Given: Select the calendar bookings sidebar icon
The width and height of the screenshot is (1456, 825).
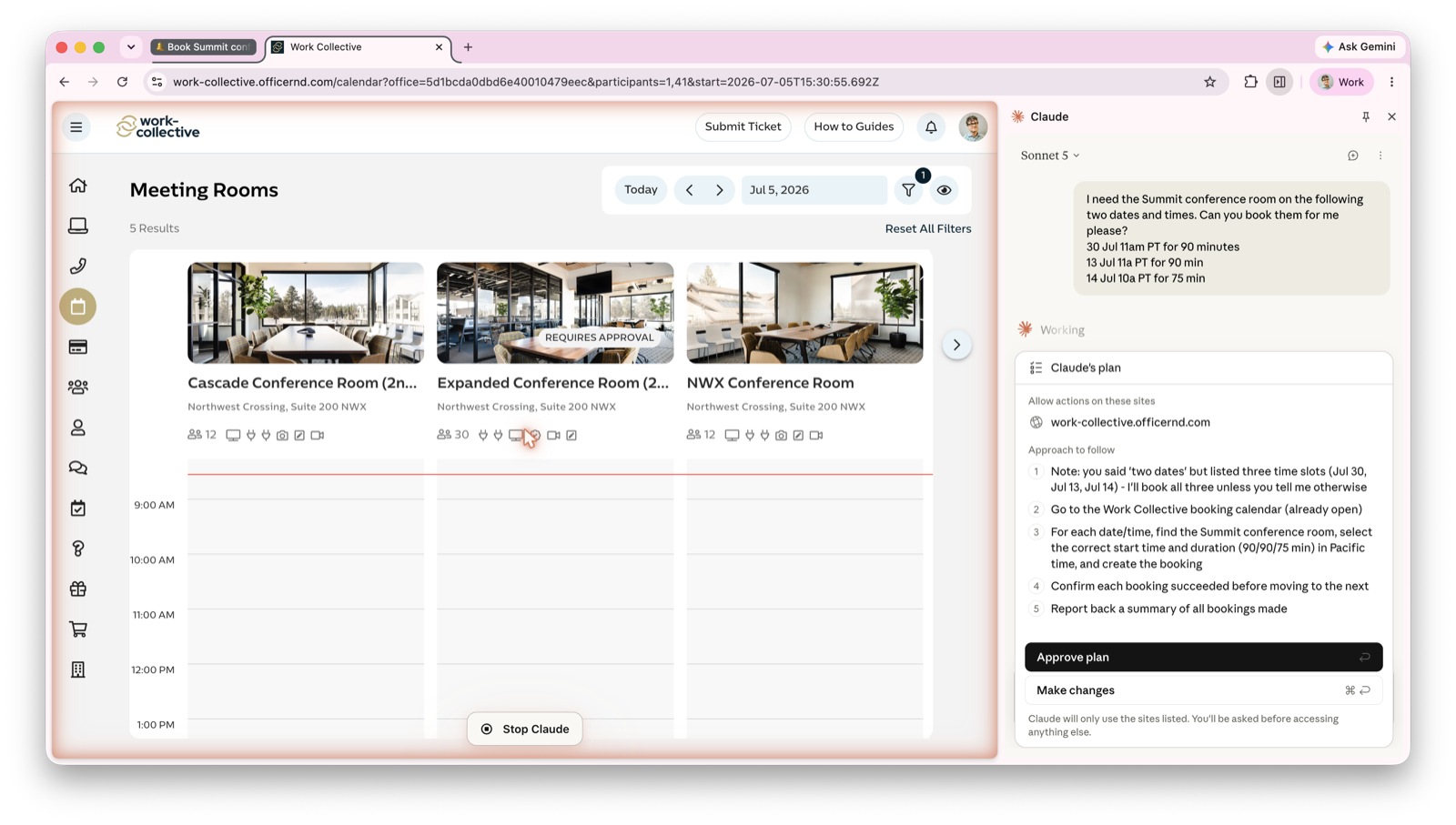Looking at the screenshot, I should point(78,307).
